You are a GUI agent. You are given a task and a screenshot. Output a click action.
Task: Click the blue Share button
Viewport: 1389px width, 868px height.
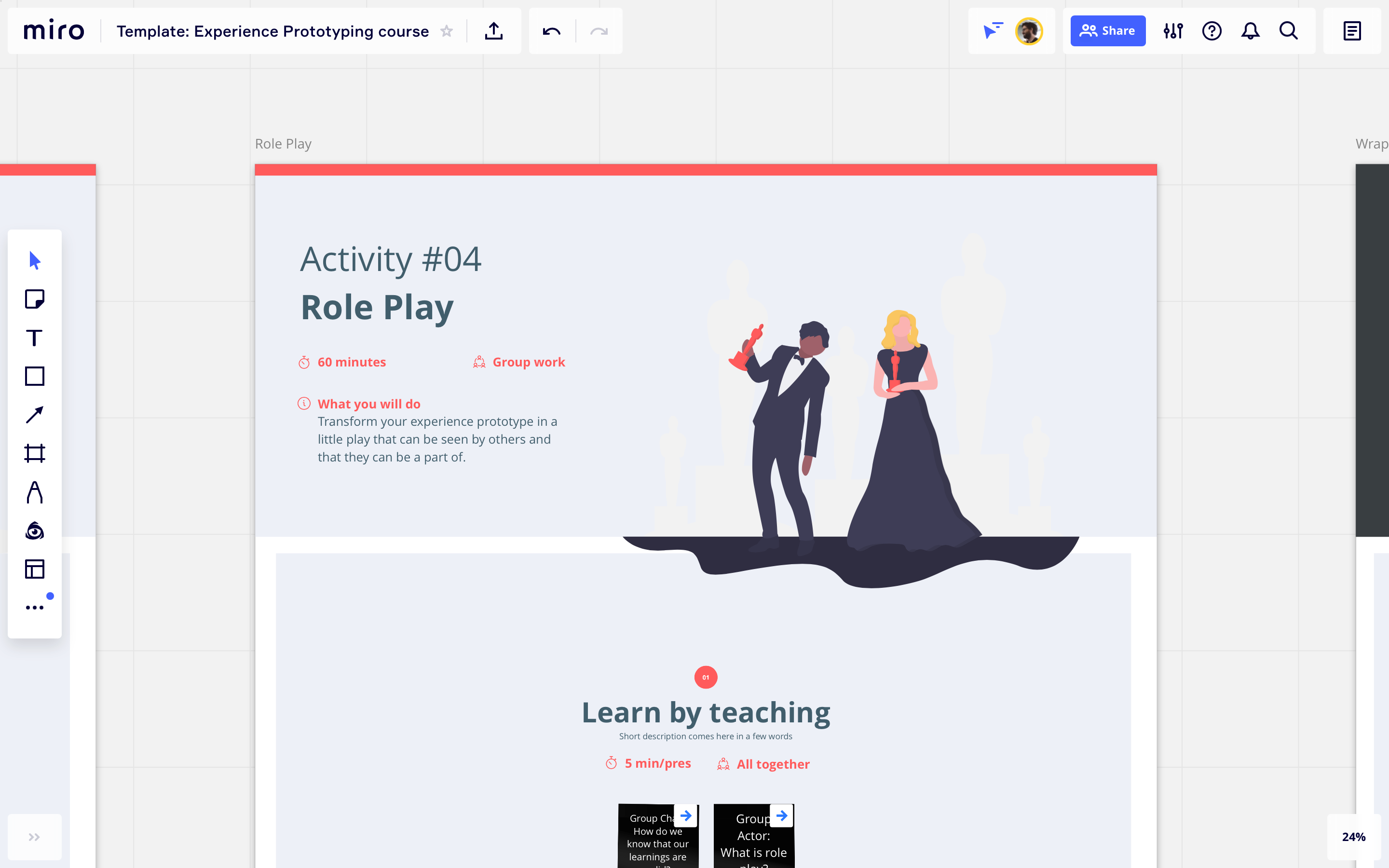1108,31
